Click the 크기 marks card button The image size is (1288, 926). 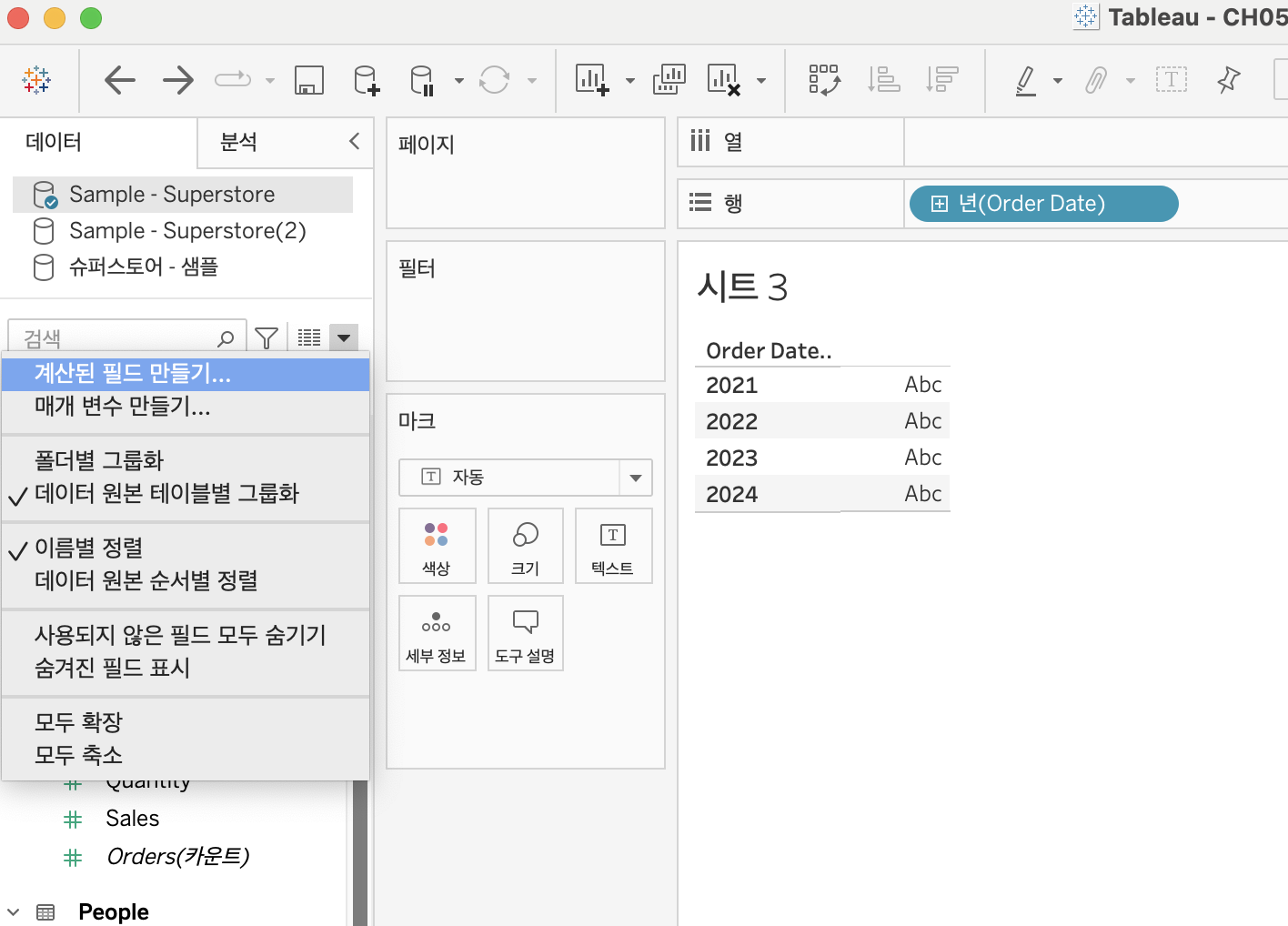[526, 546]
